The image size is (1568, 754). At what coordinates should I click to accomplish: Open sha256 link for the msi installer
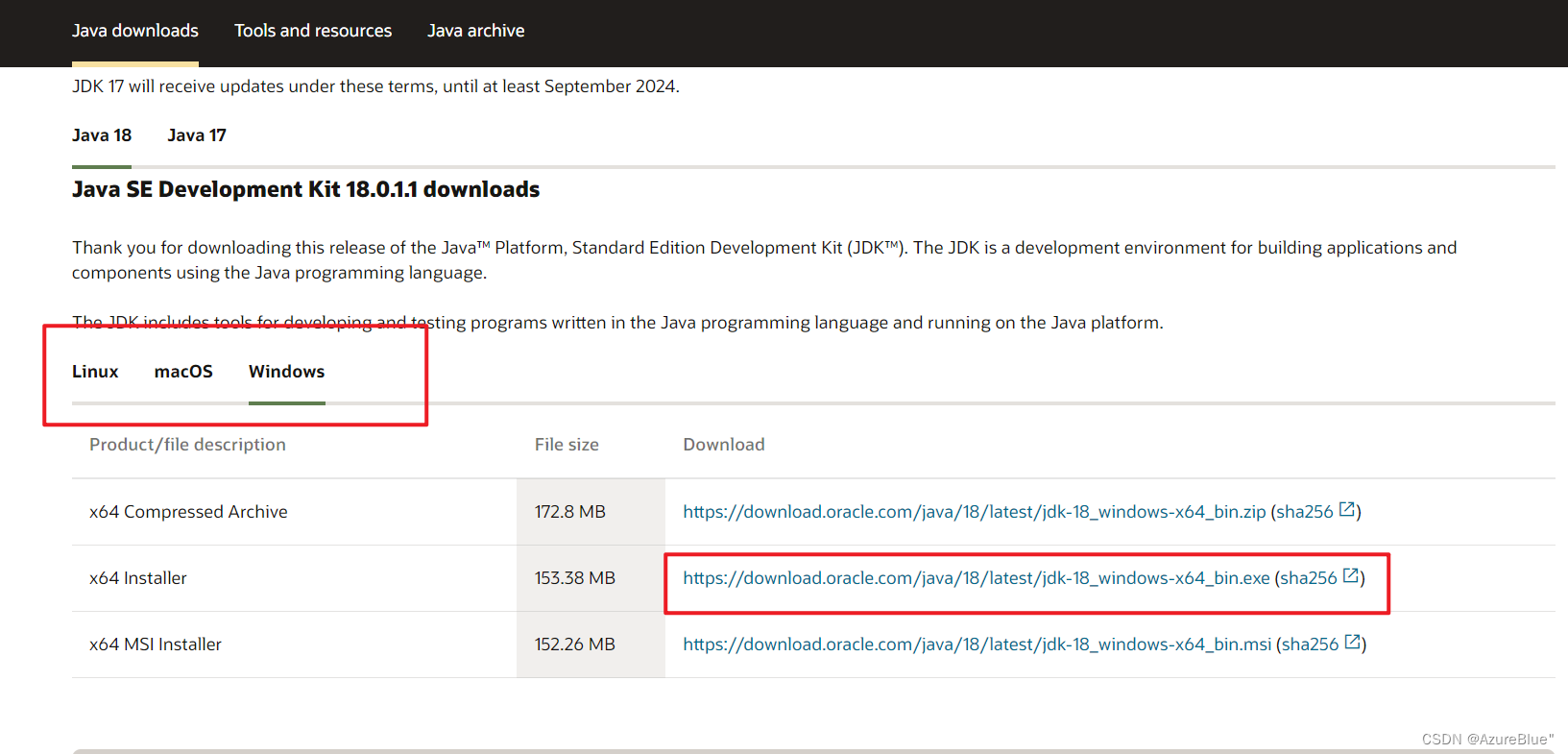(x=1311, y=645)
